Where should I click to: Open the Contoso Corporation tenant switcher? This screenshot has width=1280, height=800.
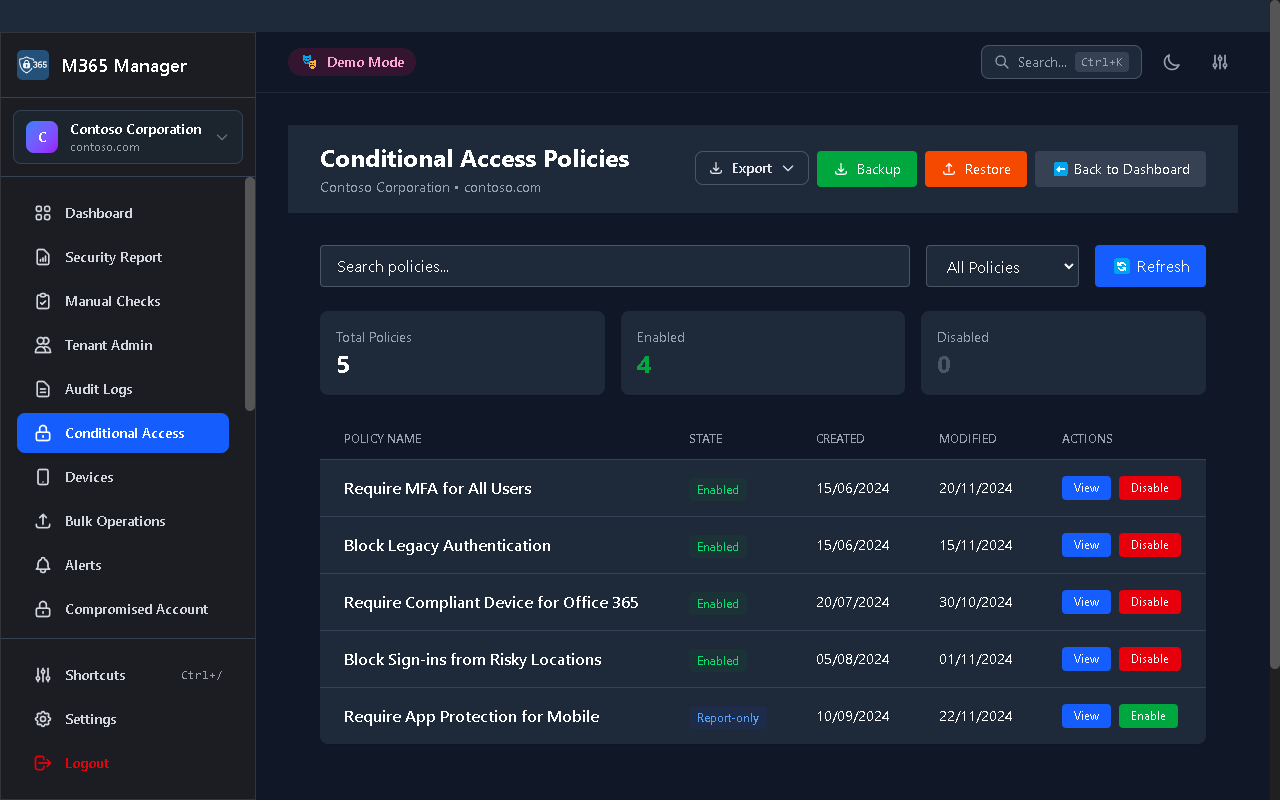pyautogui.click(x=127, y=136)
